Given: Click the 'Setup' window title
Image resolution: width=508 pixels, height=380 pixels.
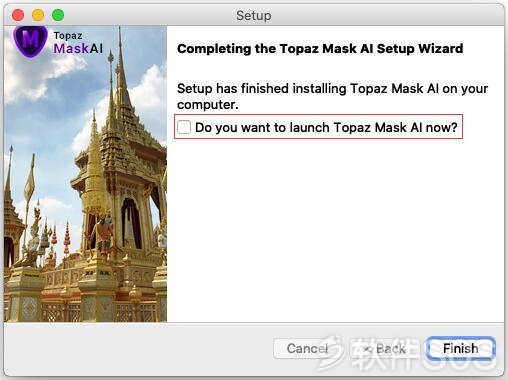Looking at the screenshot, I should pyautogui.click(x=254, y=15).
